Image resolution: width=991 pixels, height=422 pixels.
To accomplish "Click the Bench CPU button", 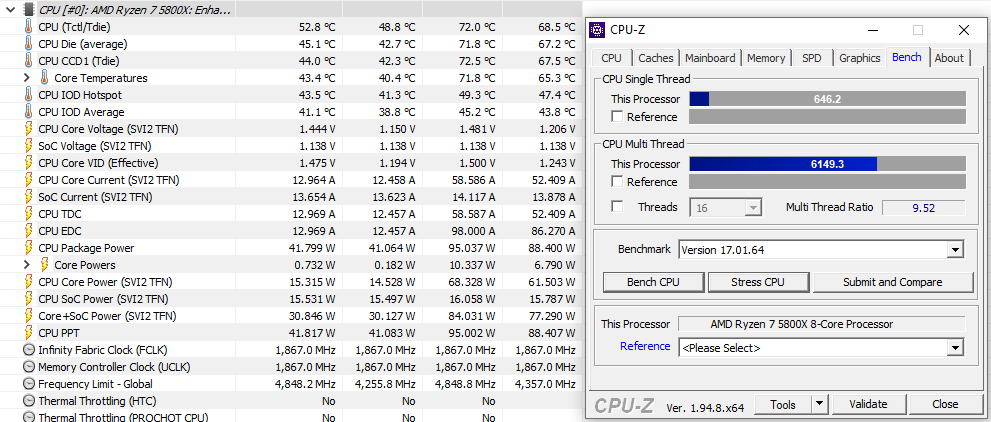I will [x=653, y=282].
